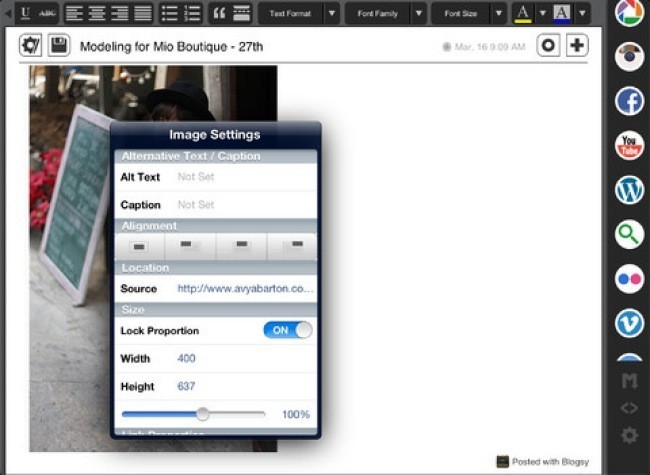The image size is (650, 475).
Task: Select center alignment image option
Action: tap(241, 247)
